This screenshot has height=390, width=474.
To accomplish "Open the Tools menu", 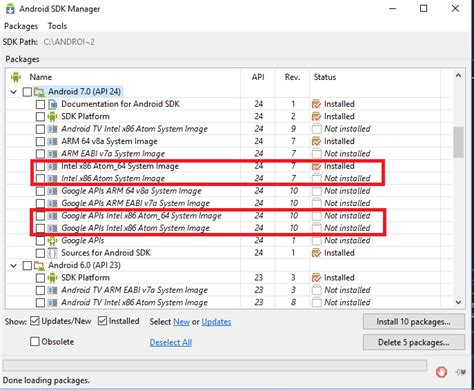I will 57,26.
